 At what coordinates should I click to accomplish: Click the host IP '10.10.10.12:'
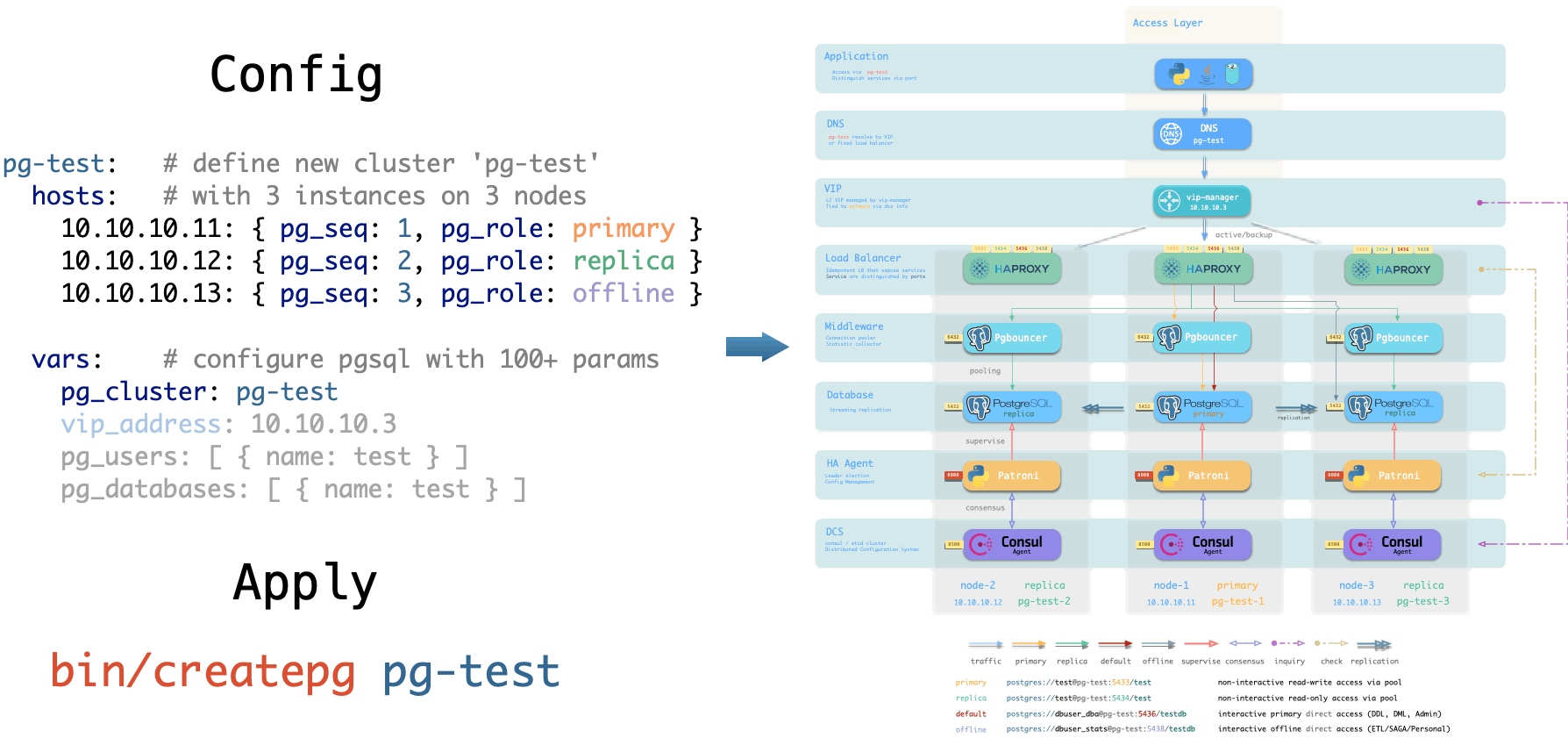point(147,262)
